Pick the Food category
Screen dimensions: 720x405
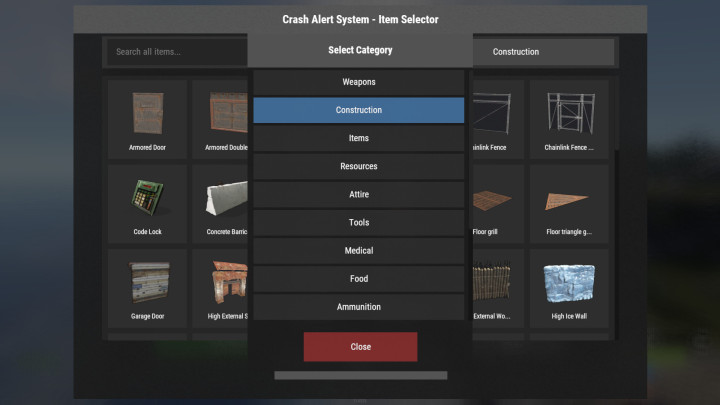coord(359,279)
